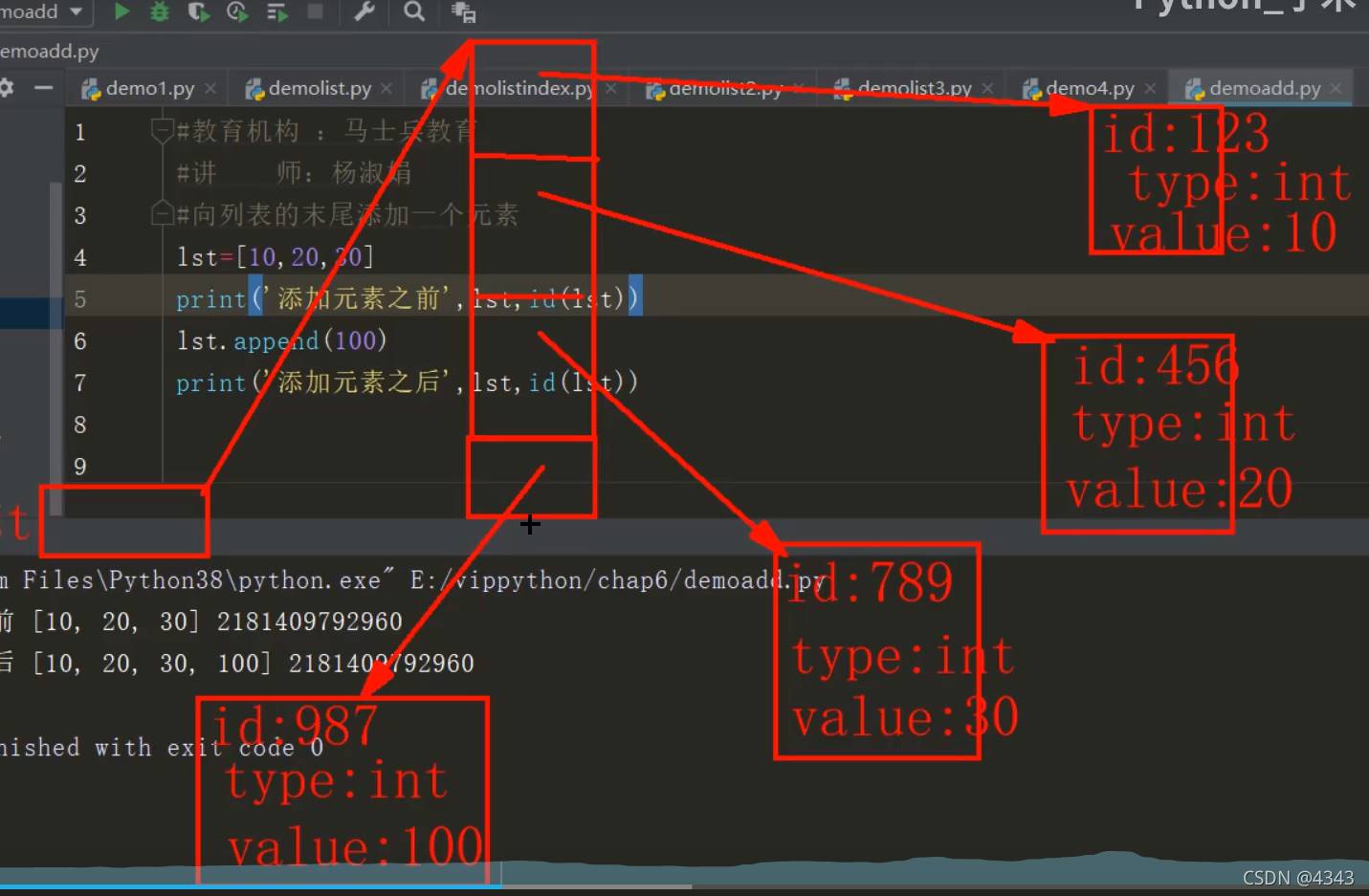
Task: Open settings via the wrench icon
Action: click(x=364, y=11)
